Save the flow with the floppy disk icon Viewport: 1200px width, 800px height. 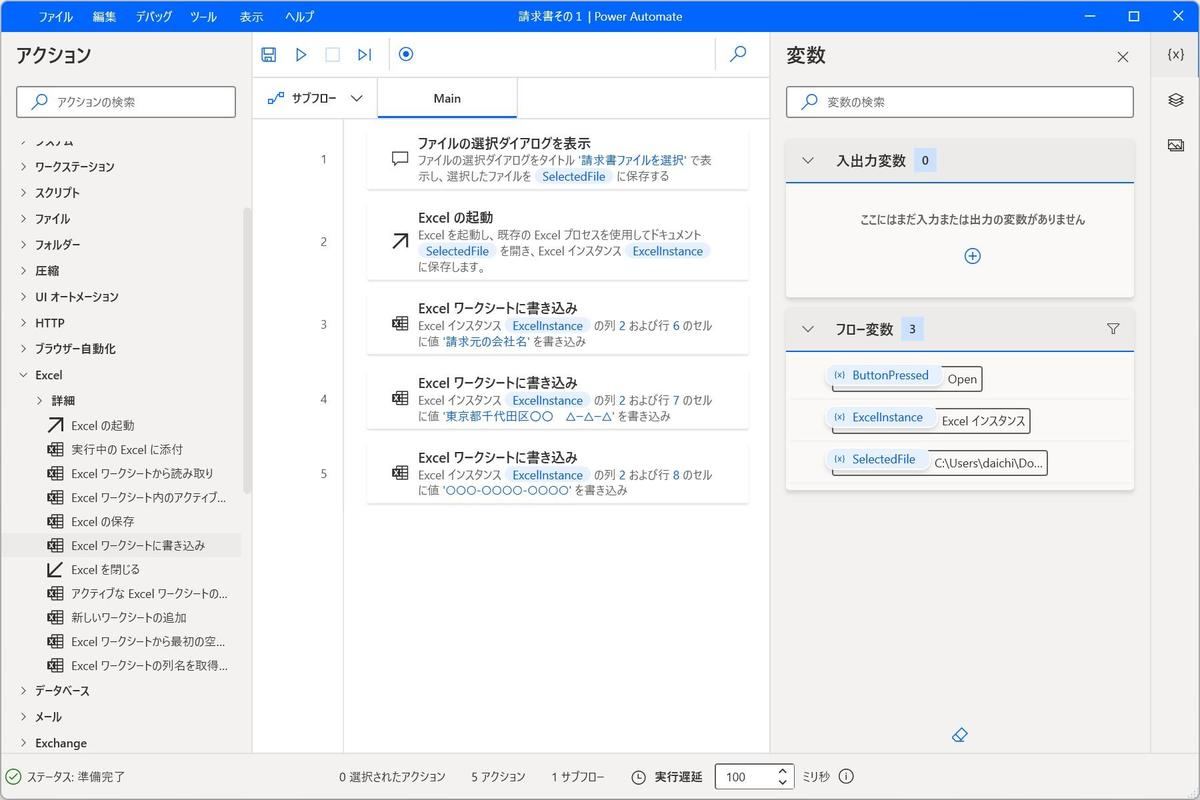click(268, 55)
